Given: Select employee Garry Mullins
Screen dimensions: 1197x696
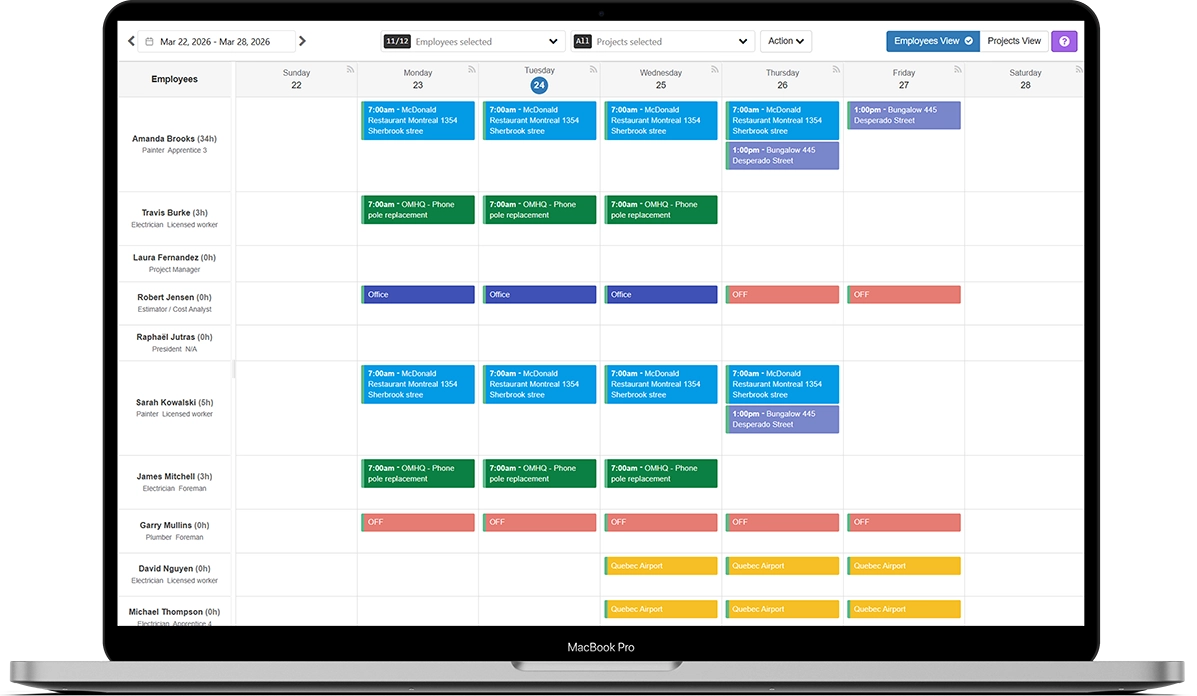Looking at the screenshot, I should 174,530.
